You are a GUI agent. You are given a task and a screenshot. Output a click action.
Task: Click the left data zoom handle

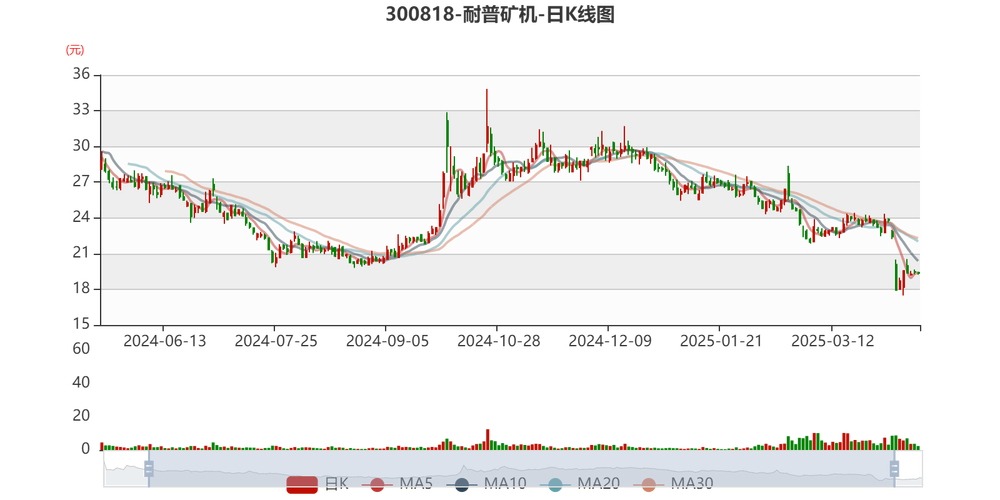(149, 469)
